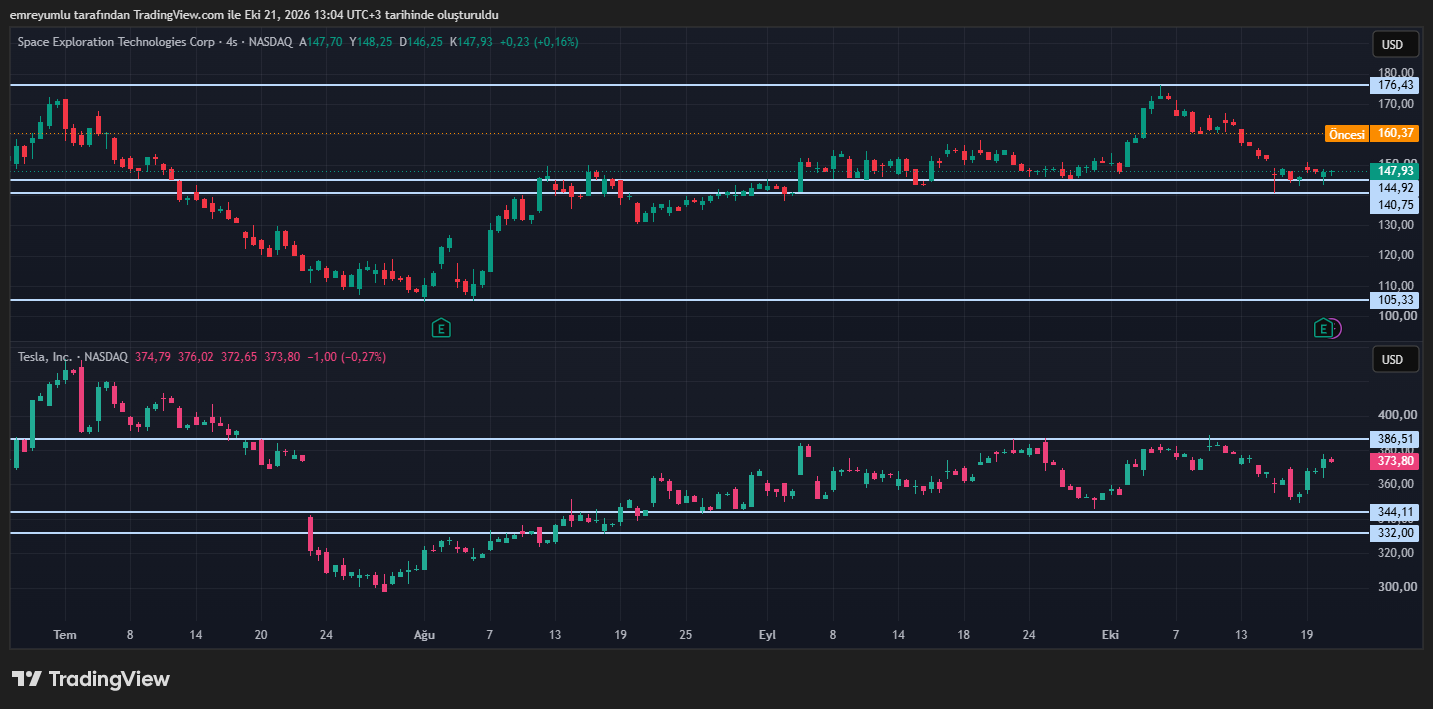
Task: Select the 144,92 line price label
Action: click(x=1395, y=188)
